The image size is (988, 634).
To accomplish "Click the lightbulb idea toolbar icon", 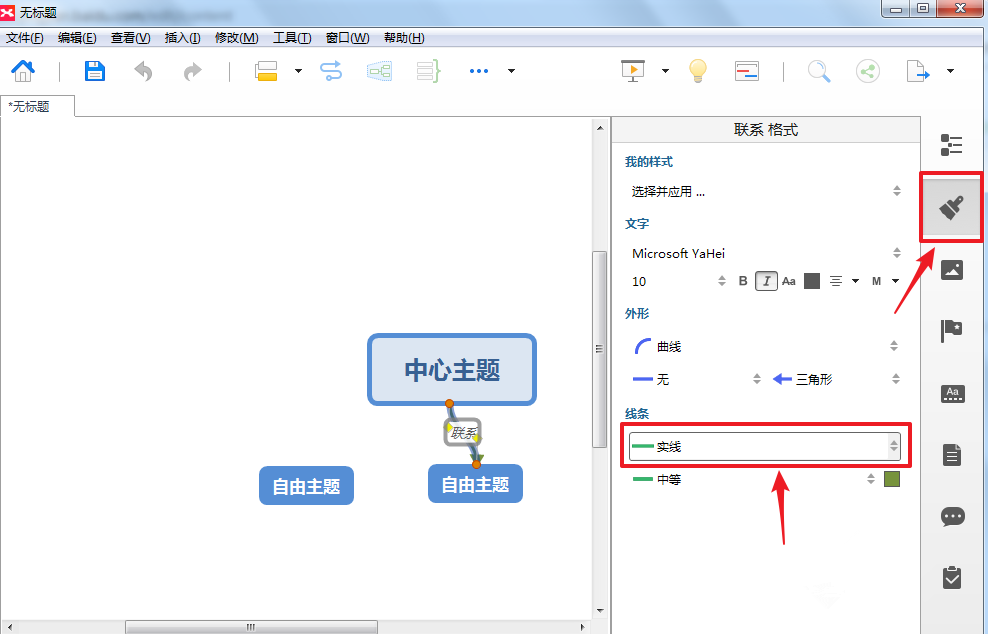I will coord(697,71).
